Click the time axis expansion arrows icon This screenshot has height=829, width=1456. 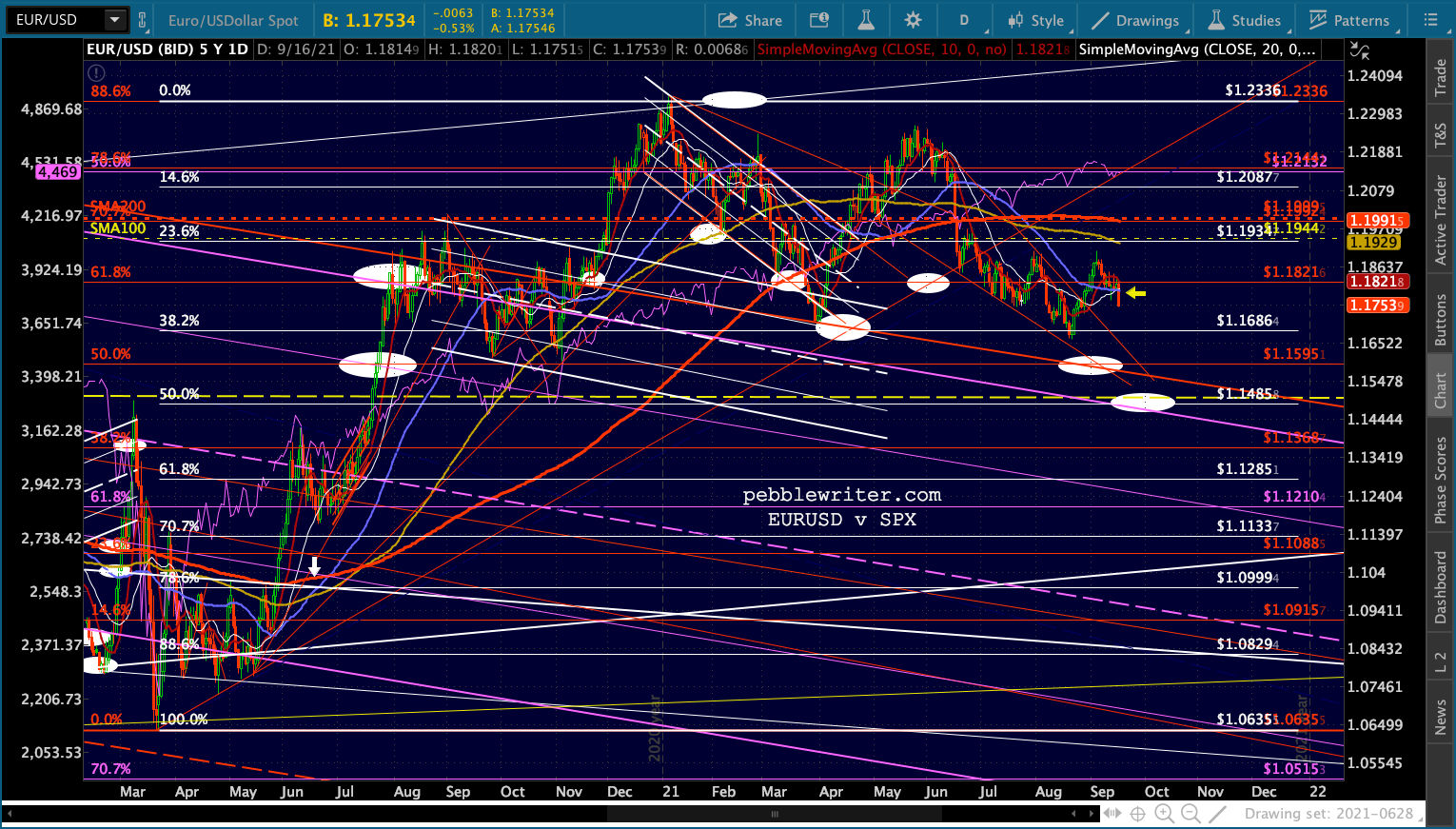1111,814
